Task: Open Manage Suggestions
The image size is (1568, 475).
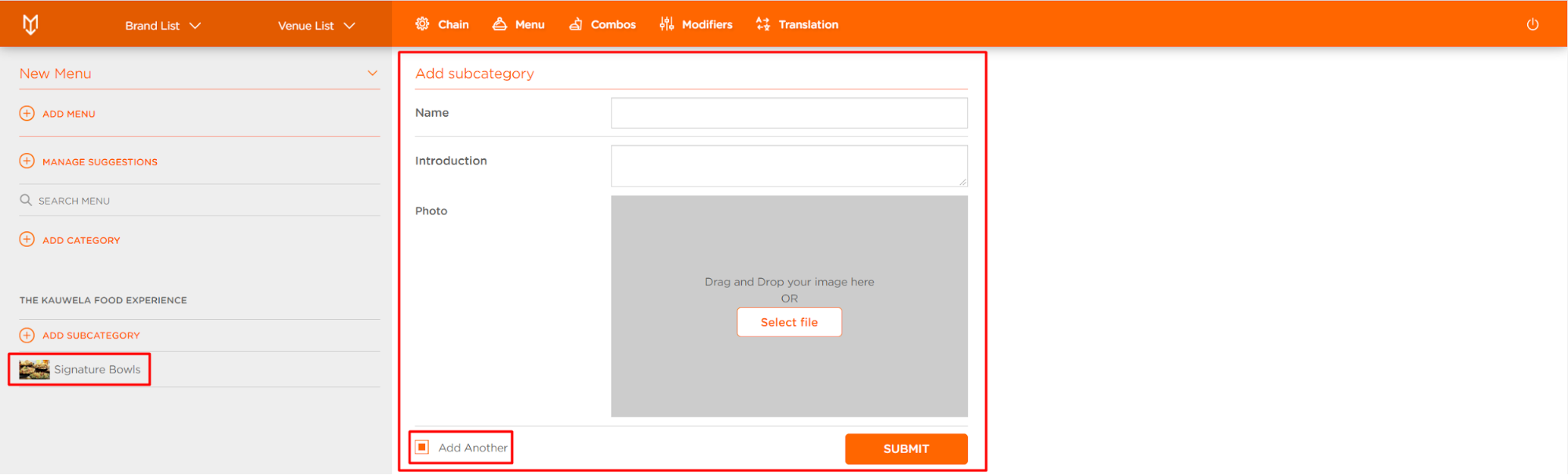Action: tap(100, 161)
